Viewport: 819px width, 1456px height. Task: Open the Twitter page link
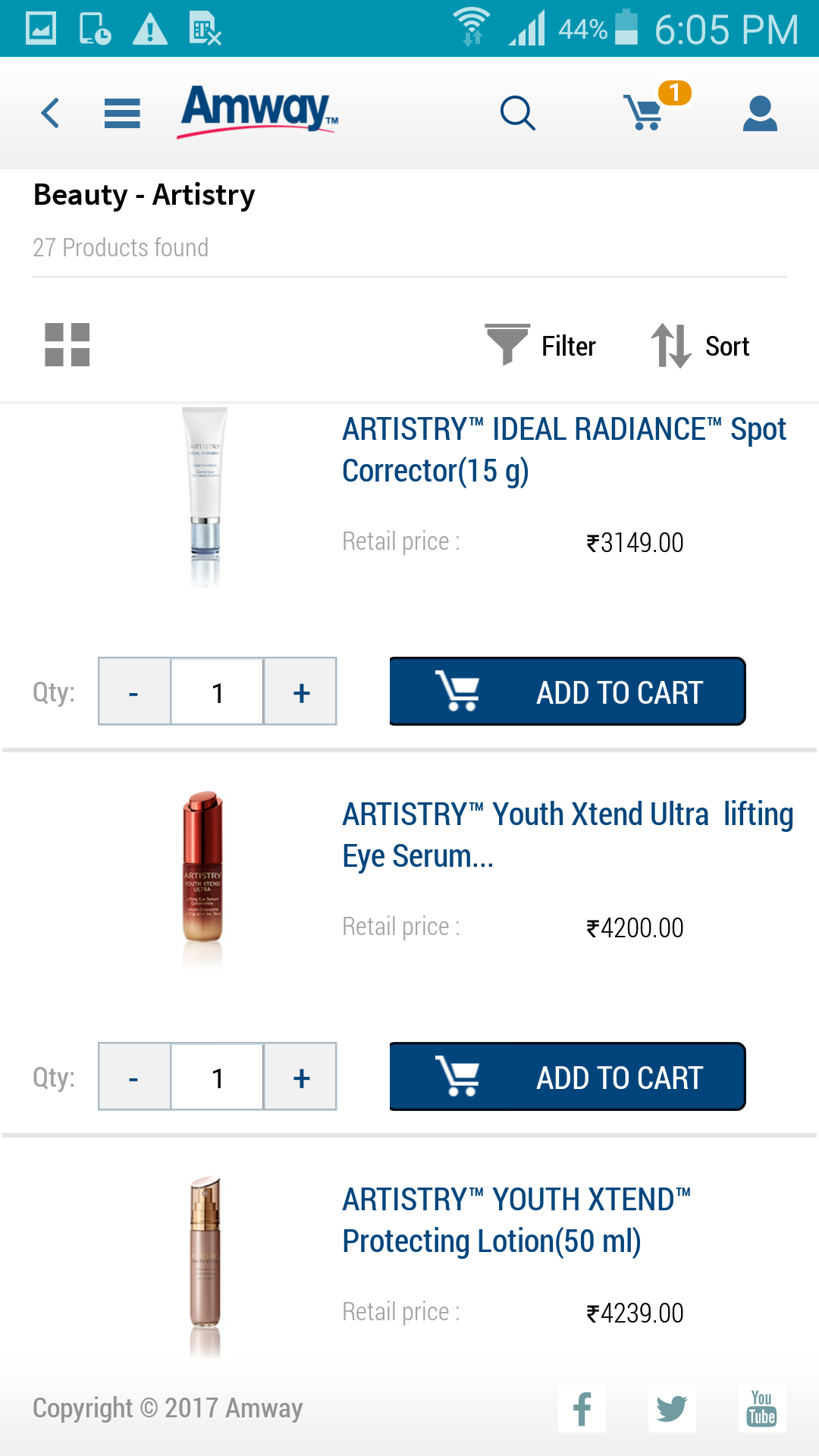(672, 1409)
